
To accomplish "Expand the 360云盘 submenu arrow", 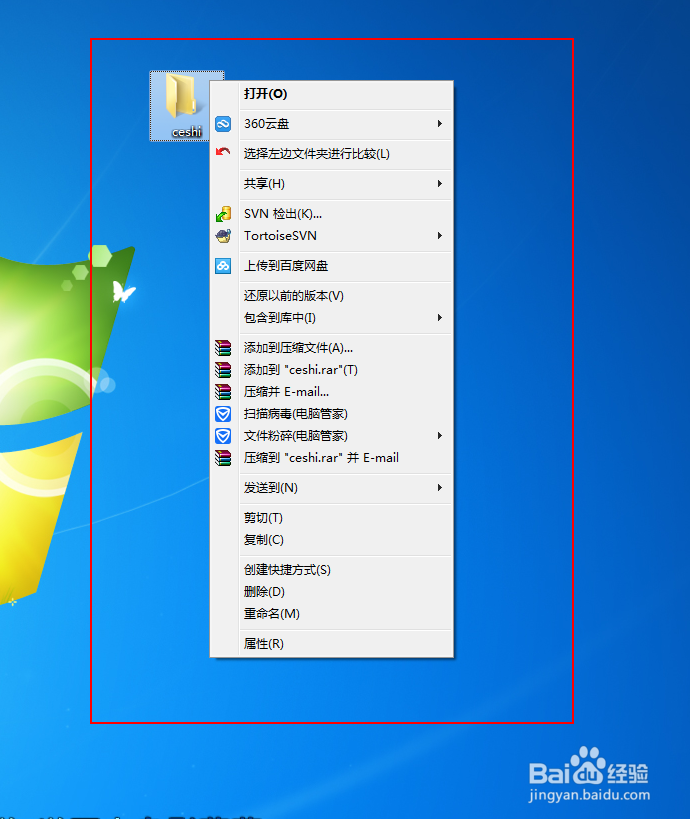I will pyautogui.click(x=440, y=124).
